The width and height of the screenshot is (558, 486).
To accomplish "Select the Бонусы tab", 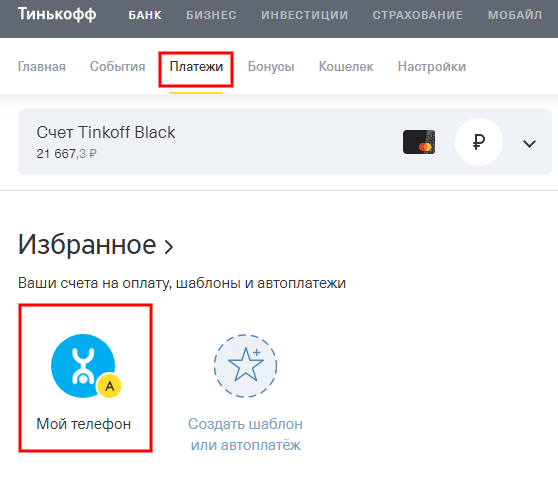I will pyautogui.click(x=271, y=67).
